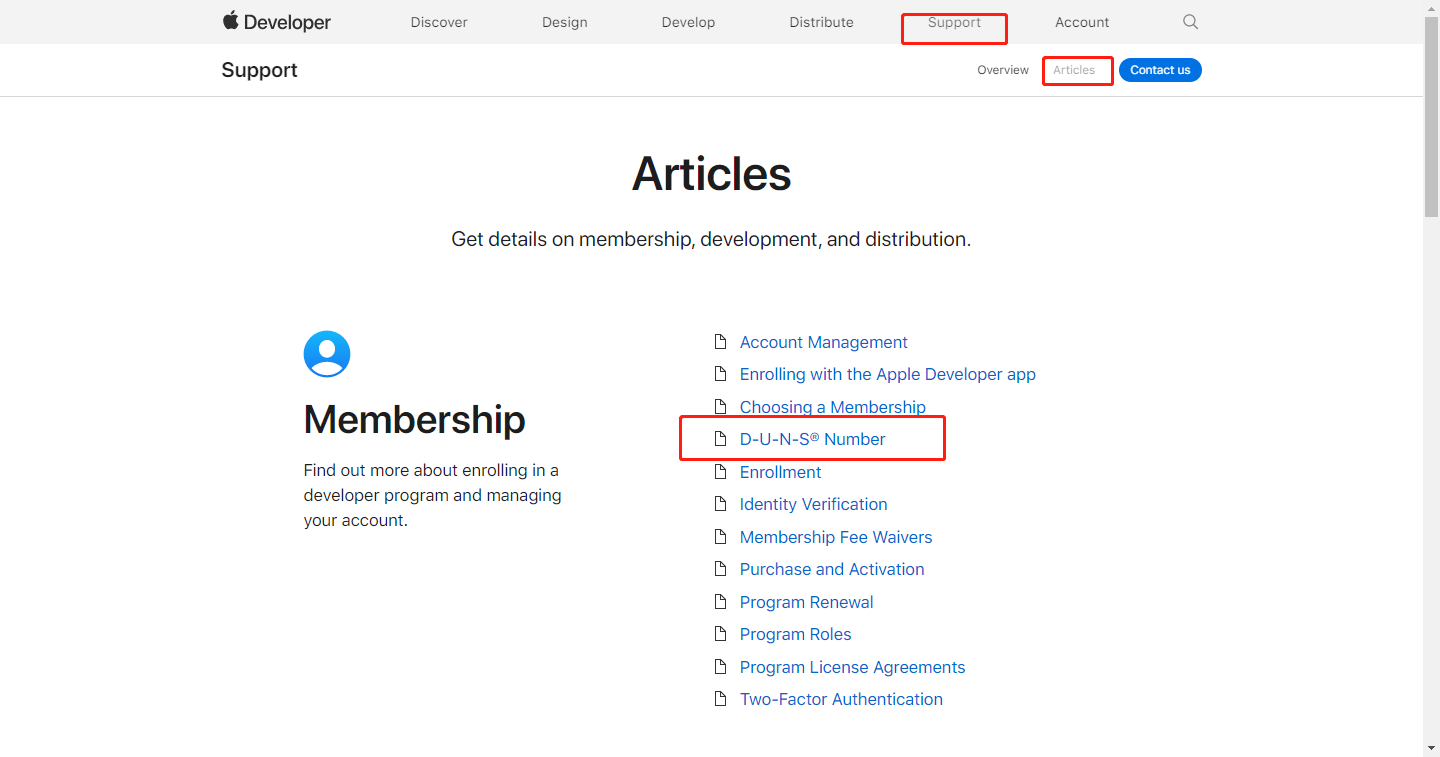This screenshot has width=1440, height=757.
Task: Open the Program Roles article
Action: [x=796, y=634]
